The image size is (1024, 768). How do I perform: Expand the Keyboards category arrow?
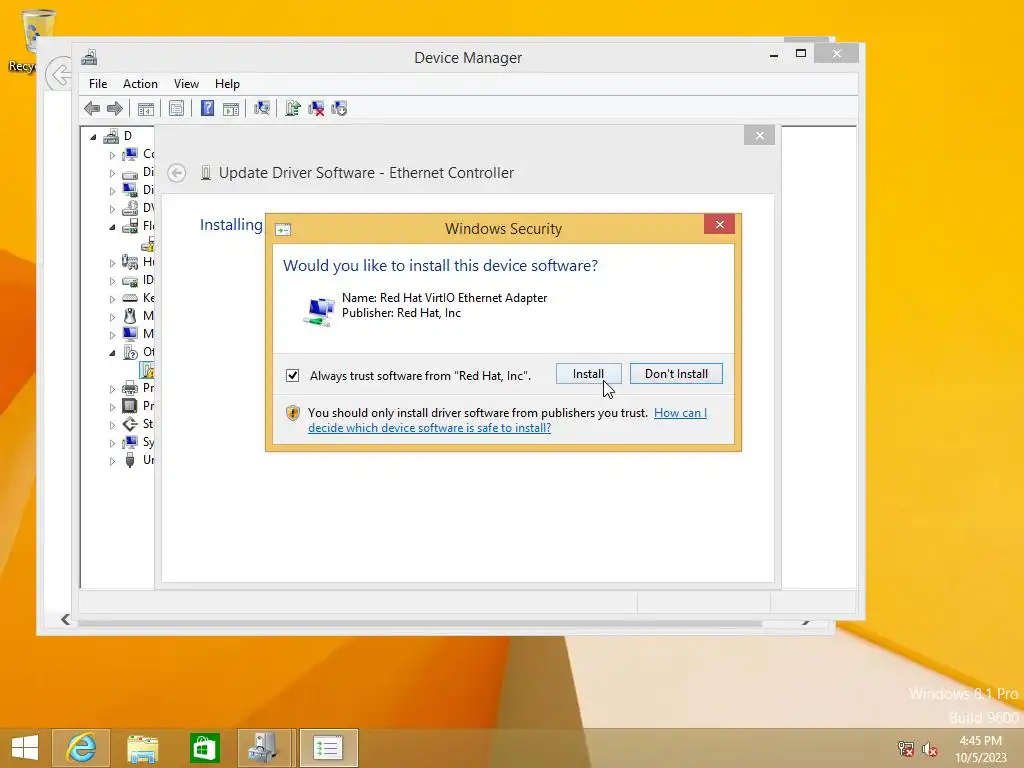pos(112,299)
